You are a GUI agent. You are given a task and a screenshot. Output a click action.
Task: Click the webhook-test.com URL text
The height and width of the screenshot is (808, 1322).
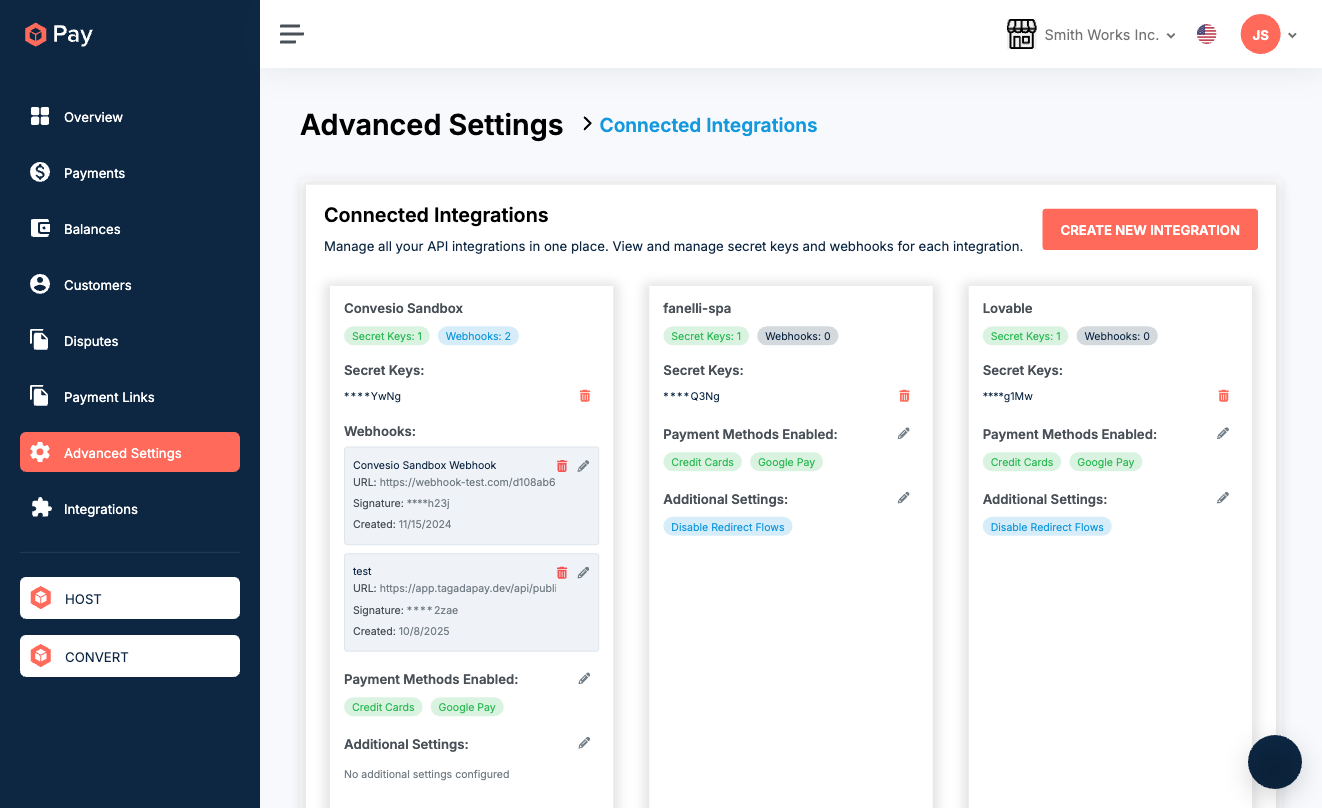tap(467, 482)
